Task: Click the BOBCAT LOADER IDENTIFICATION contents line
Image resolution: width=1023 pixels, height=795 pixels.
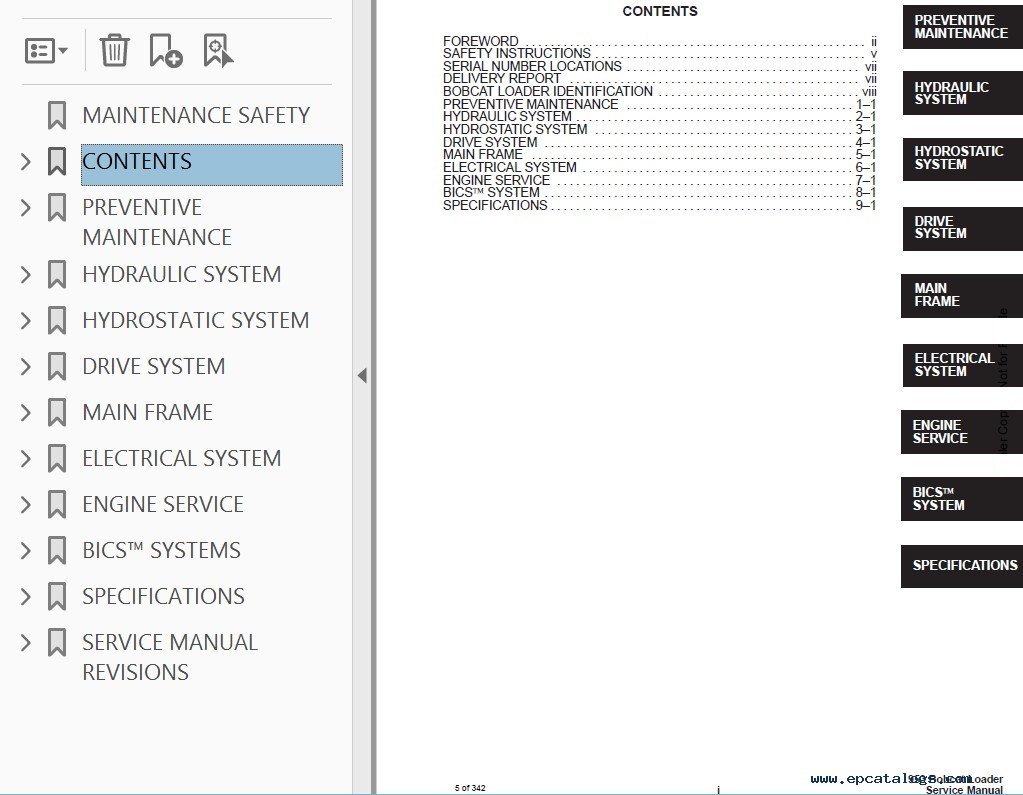Action: pyautogui.click(x=548, y=92)
